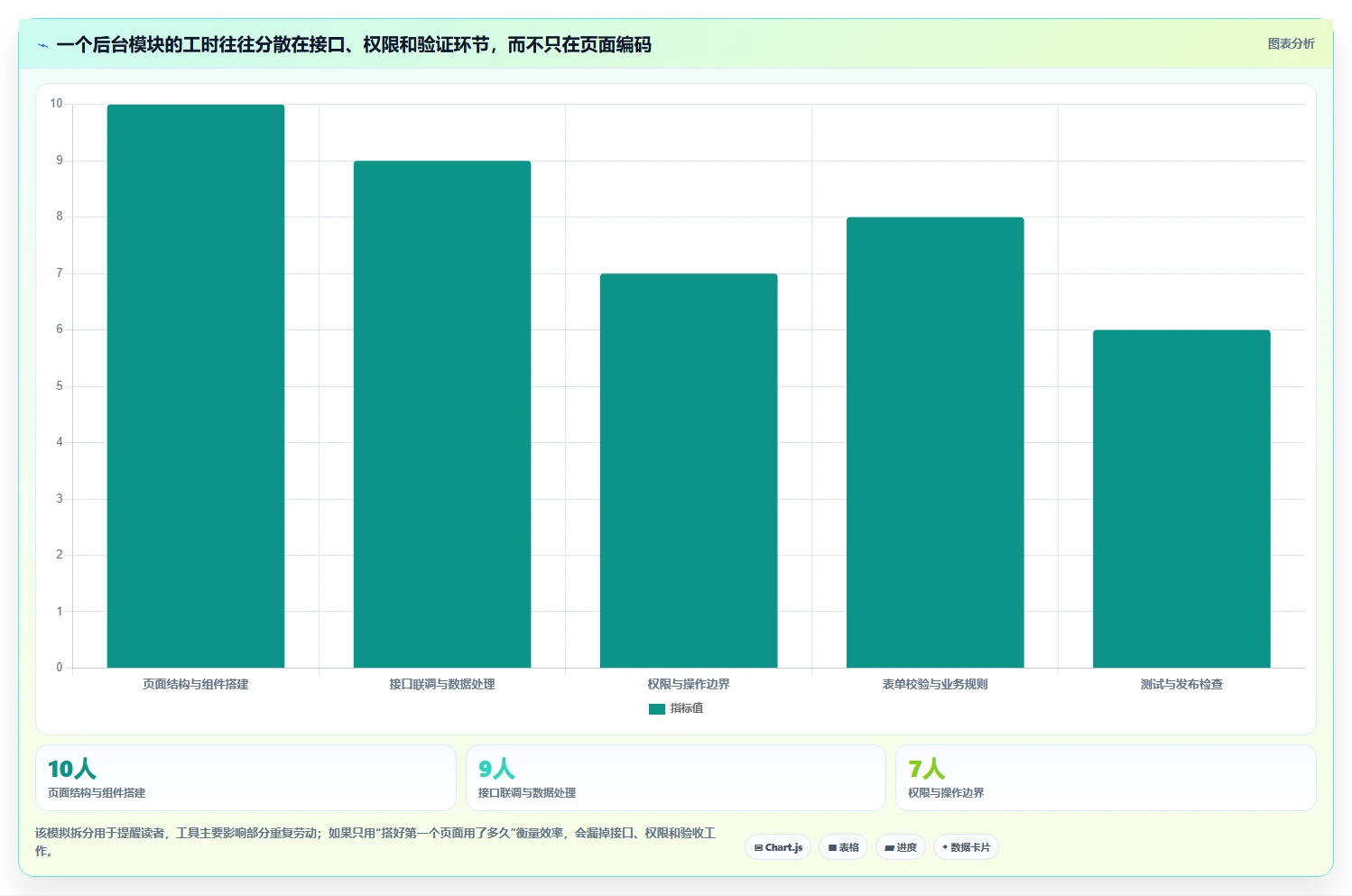Select x-axis label 接口联调与数据处理 under the chart
This screenshot has width=1352, height=896.
coord(442,684)
